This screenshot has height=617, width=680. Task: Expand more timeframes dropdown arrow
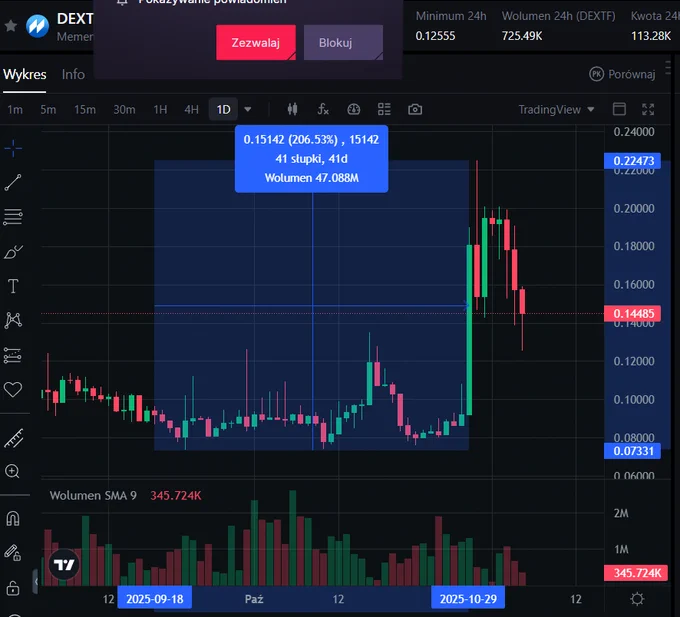pyautogui.click(x=248, y=109)
